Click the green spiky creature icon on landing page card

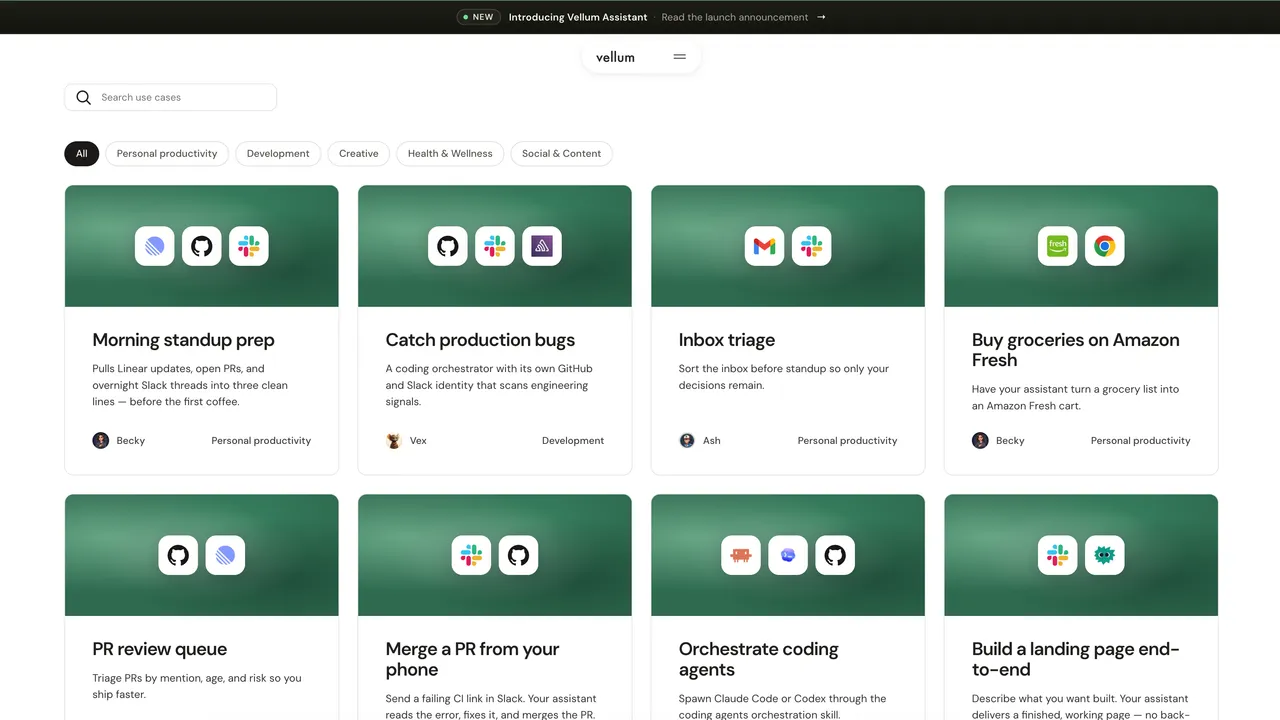(1105, 555)
